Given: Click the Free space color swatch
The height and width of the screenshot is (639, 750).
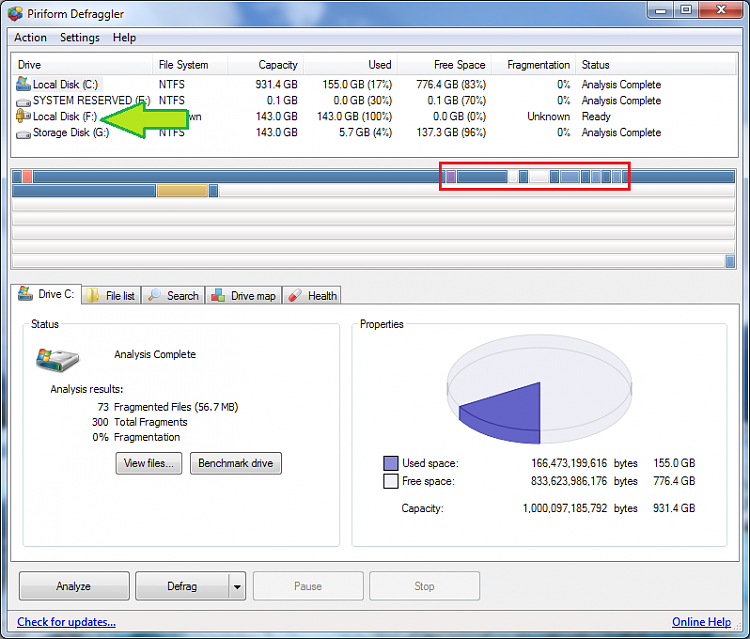Looking at the screenshot, I should coord(391,481).
